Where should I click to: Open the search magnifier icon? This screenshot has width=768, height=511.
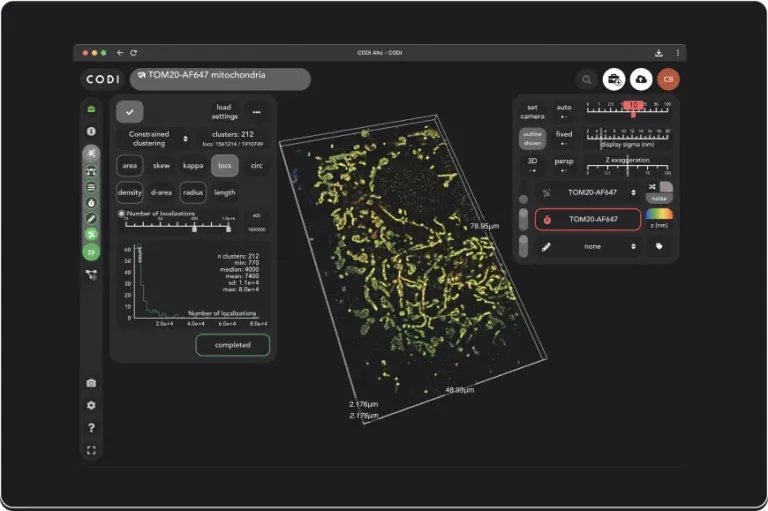point(586,79)
